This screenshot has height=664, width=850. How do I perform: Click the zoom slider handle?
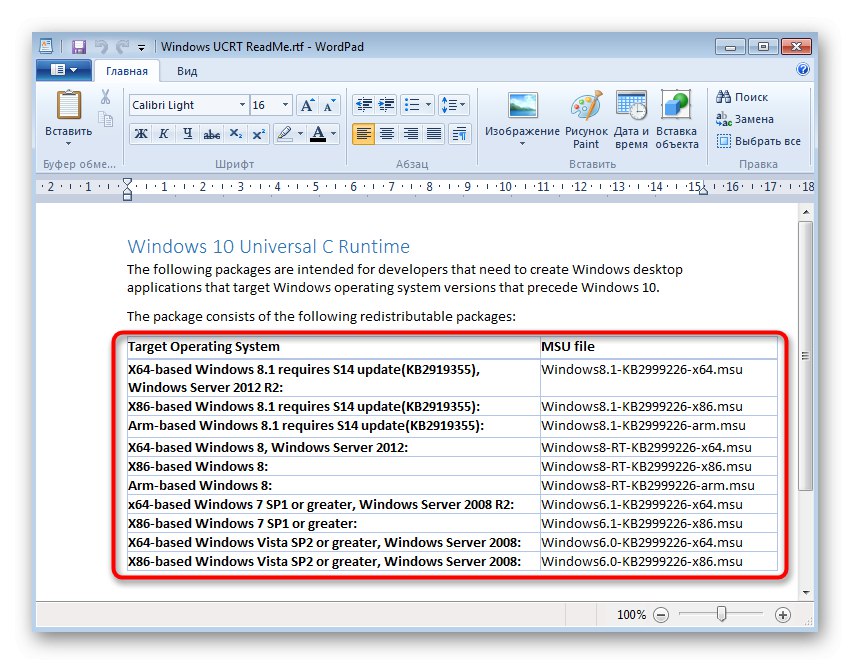tap(721, 615)
